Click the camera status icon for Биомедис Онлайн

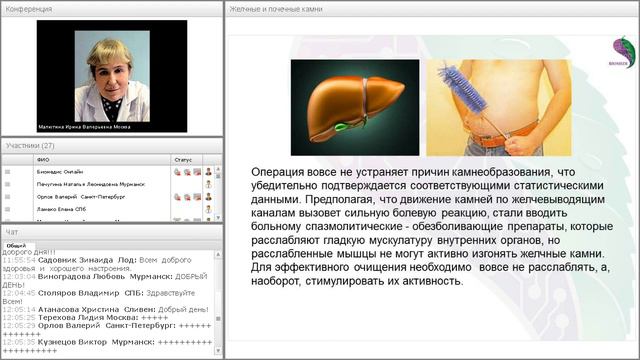click(x=187, y=172)
